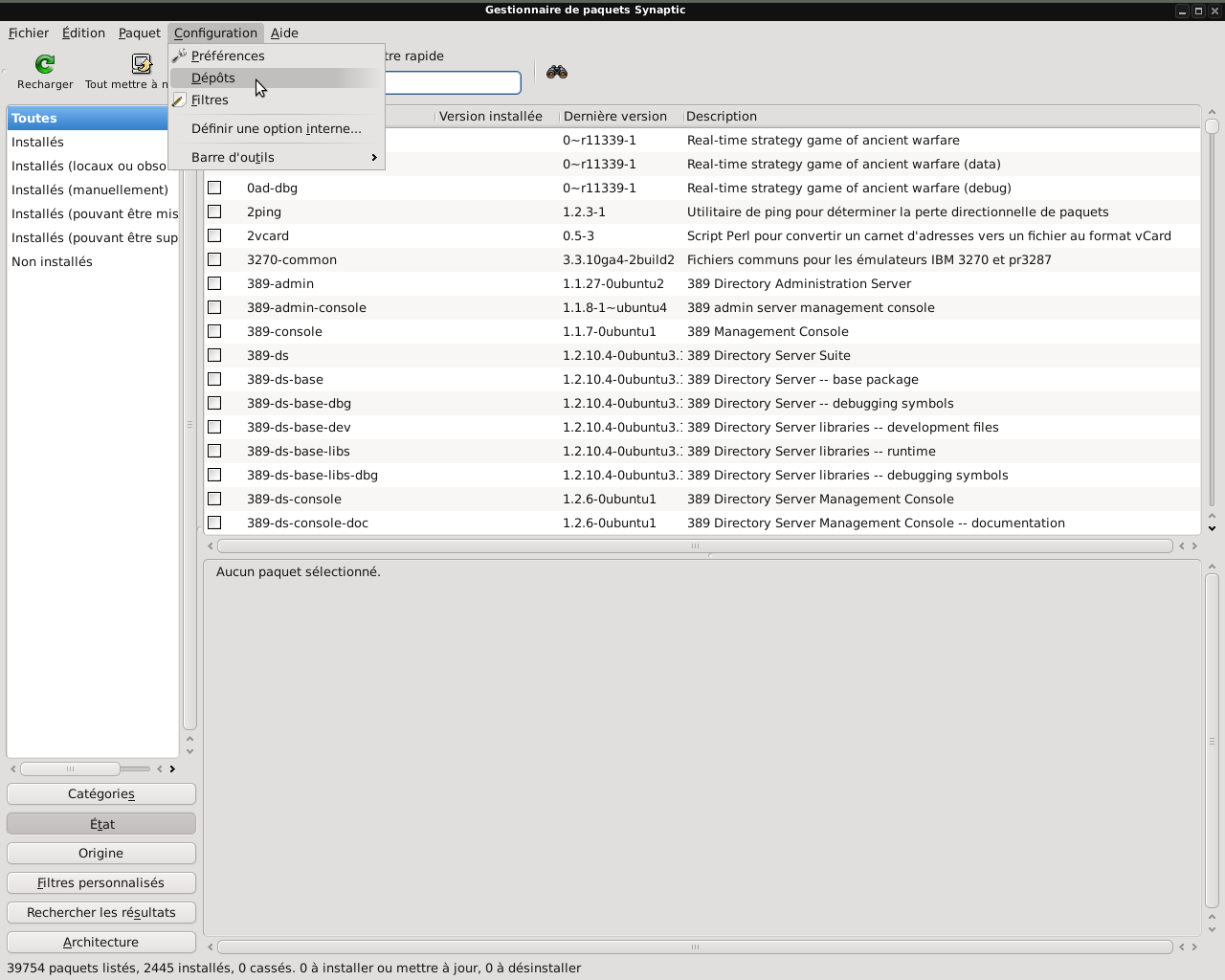Expand the Barre d'outils submenu

[x=277, y=157]
